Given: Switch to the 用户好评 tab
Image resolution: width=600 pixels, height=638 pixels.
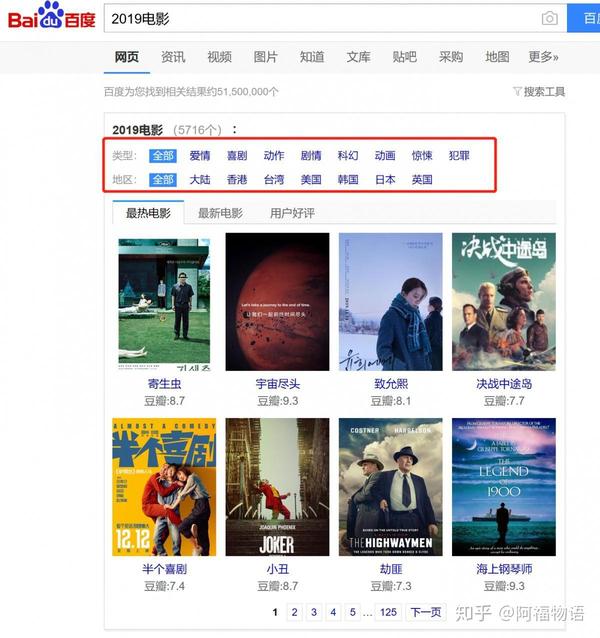Looking at the screenshot, I should [x=292, y=213].
